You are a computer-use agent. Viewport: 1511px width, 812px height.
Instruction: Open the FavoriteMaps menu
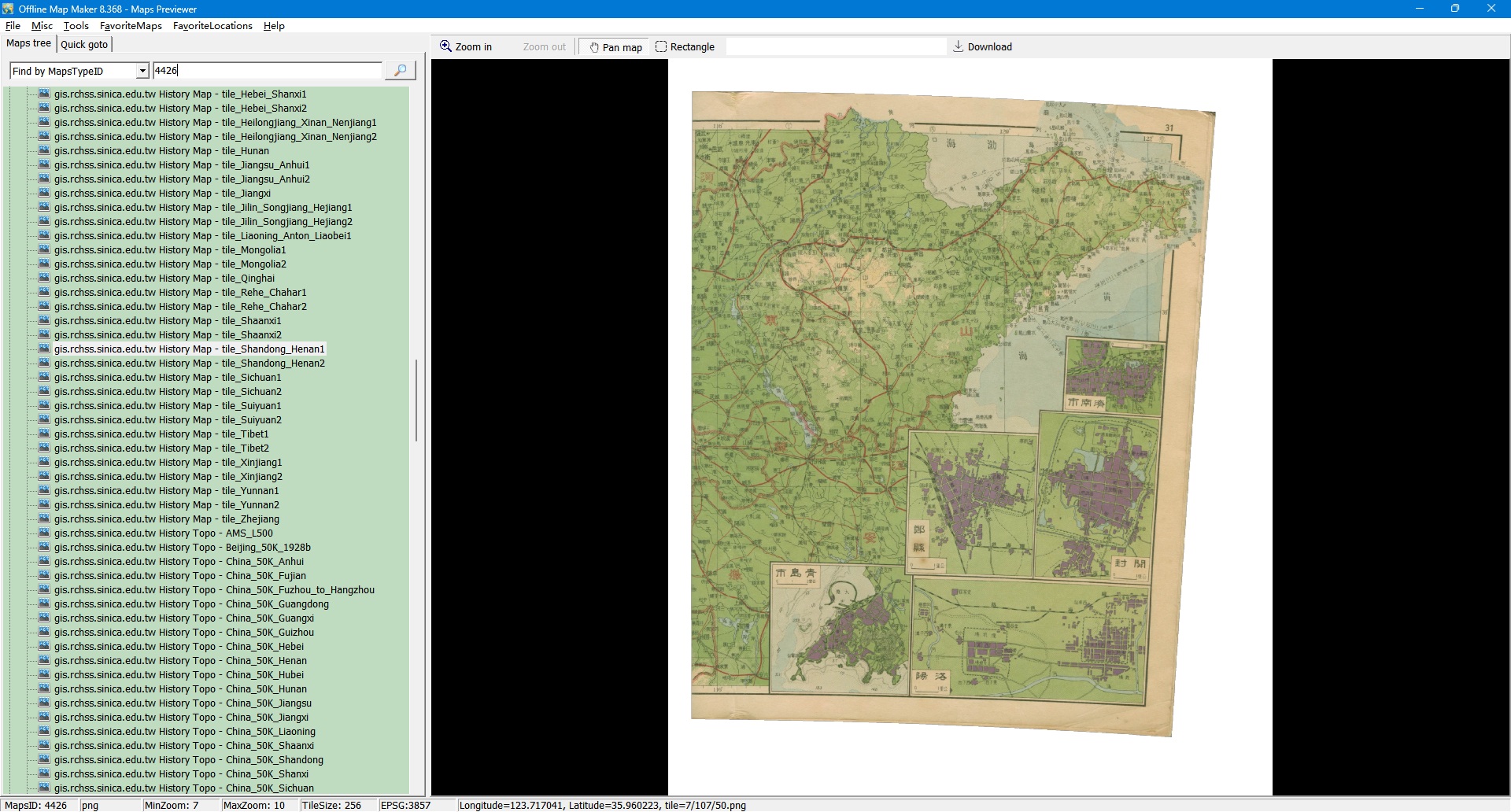tap(131, 26)
